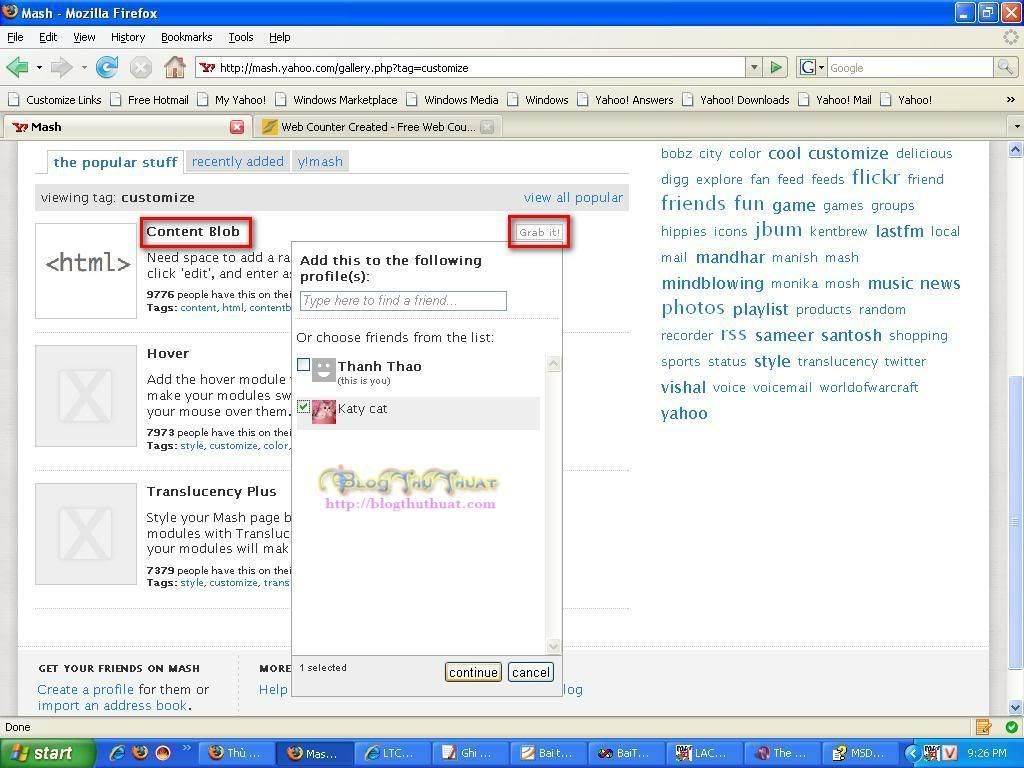
Task: Select 'the popular stuff' tab
Action: pos(116,162)
